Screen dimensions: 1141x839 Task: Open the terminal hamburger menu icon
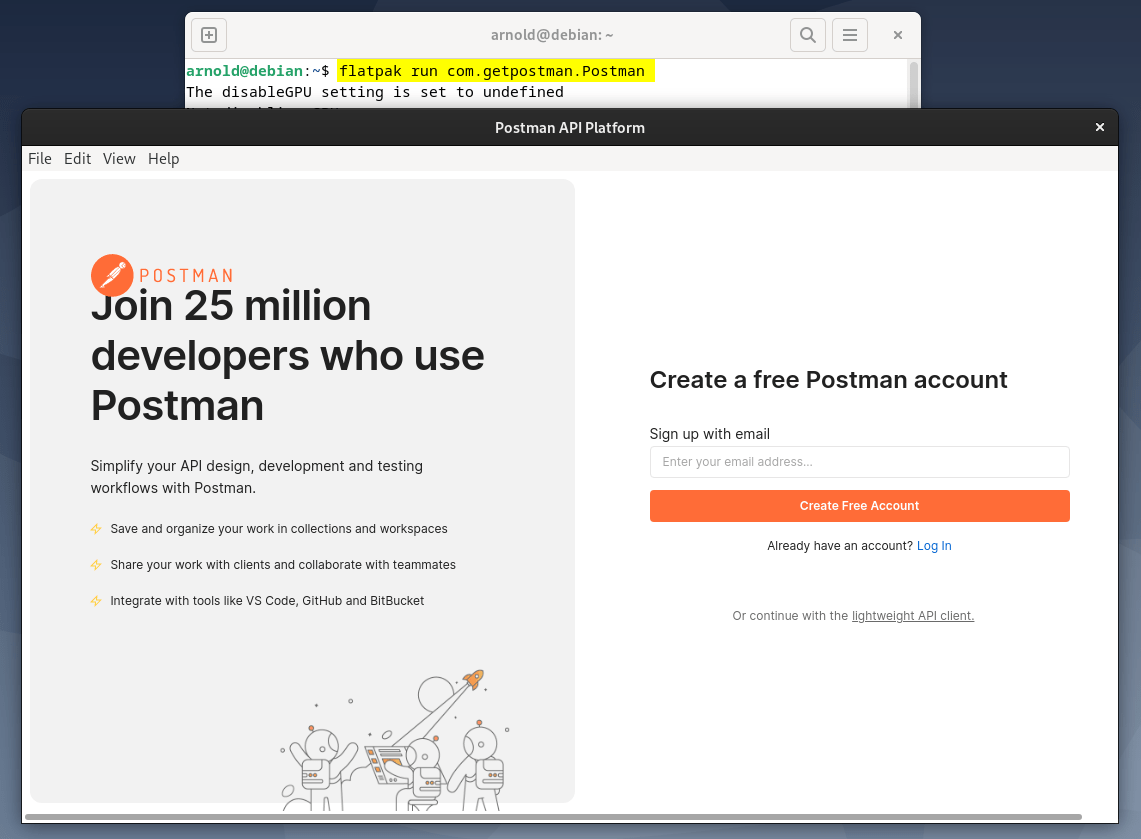(x=849, y=34)
